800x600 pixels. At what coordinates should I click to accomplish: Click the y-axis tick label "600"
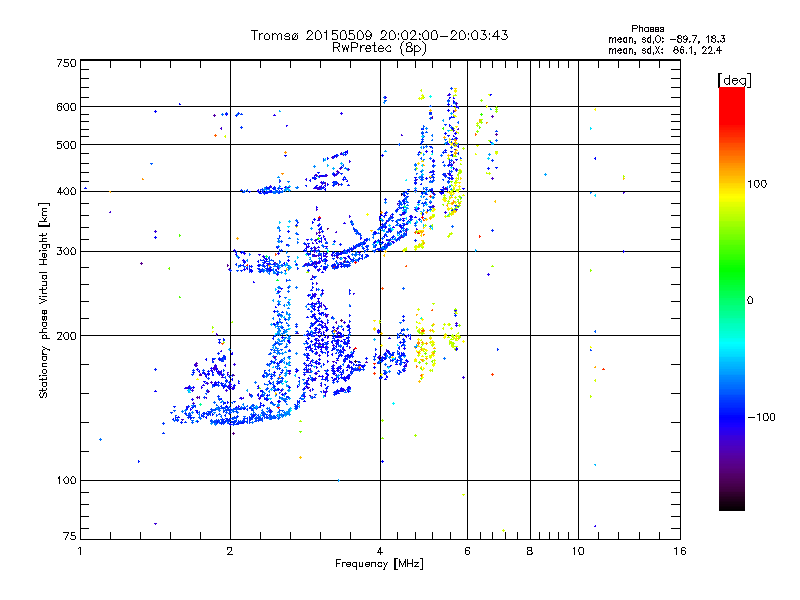67,107
